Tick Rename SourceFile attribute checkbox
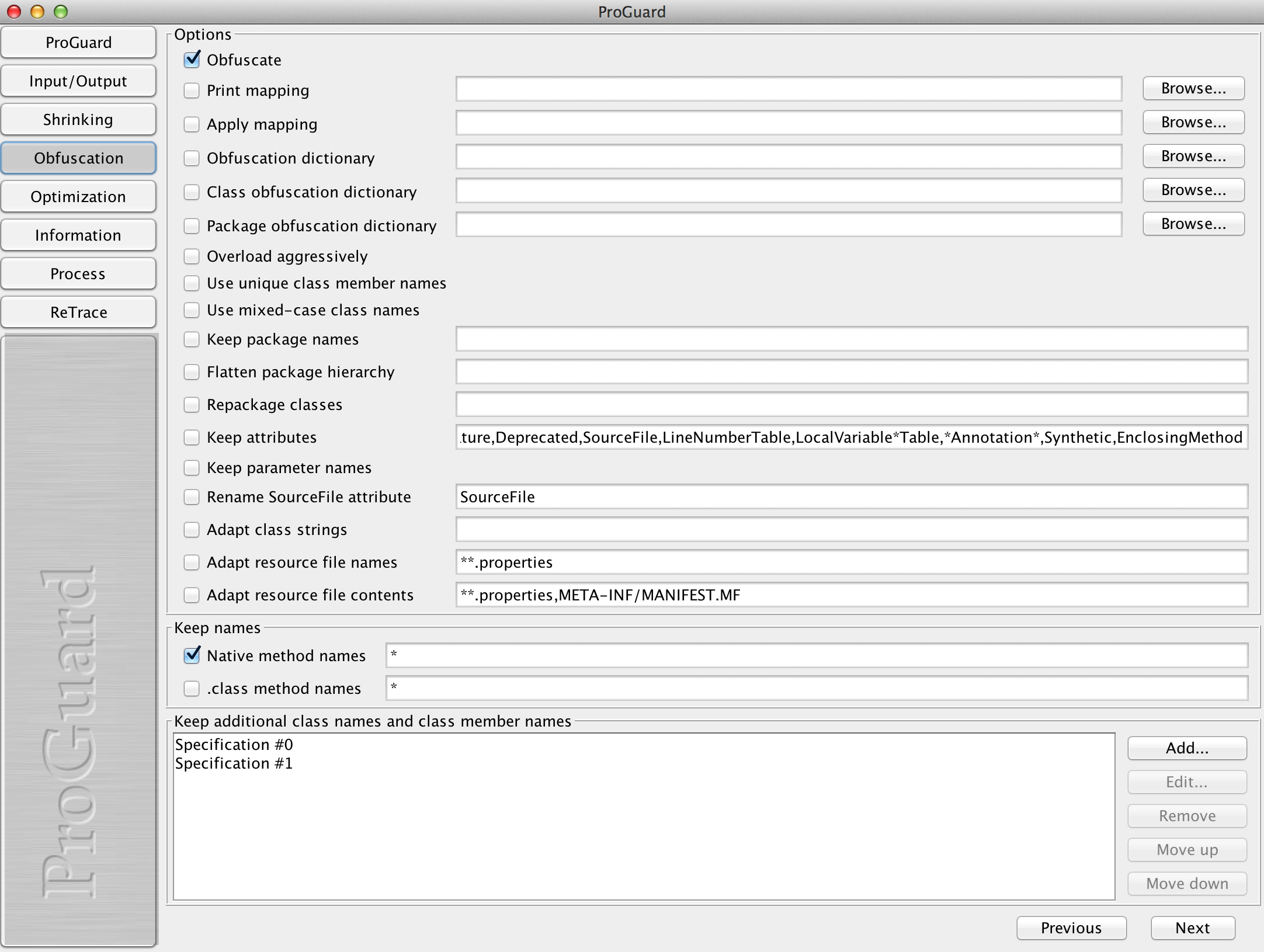This screenshot has width=1264, height=952. 192,497
